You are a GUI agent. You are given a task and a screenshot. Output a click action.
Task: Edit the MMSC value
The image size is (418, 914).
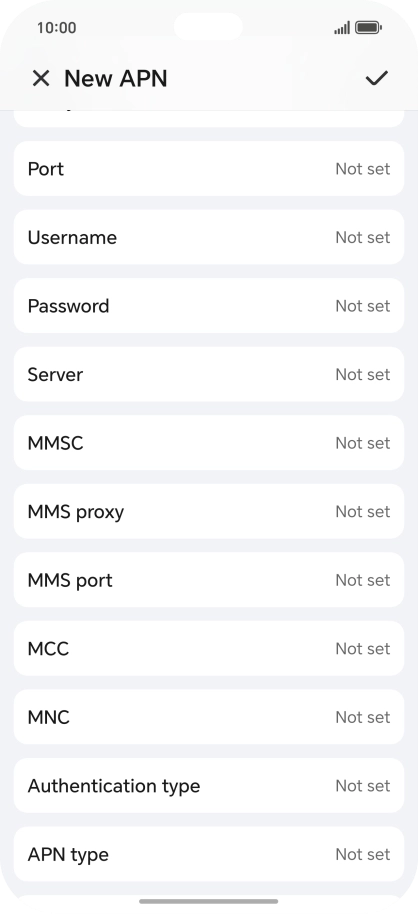pos(209,442)
